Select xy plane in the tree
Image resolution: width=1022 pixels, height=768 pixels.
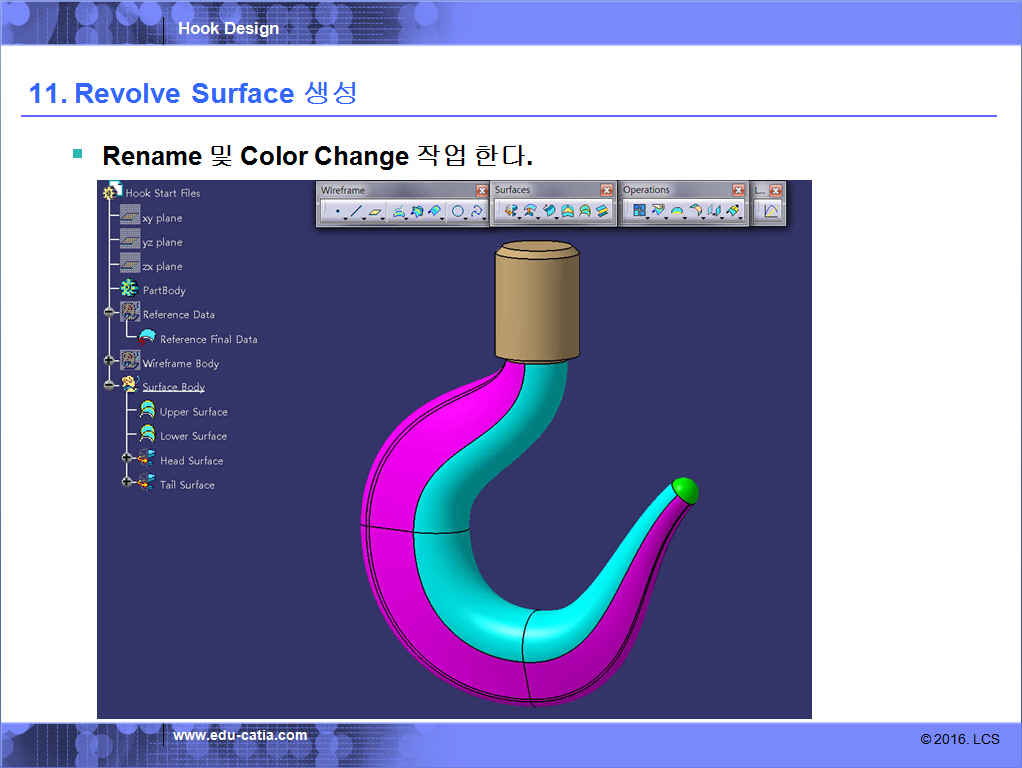[x=161, y=218]
